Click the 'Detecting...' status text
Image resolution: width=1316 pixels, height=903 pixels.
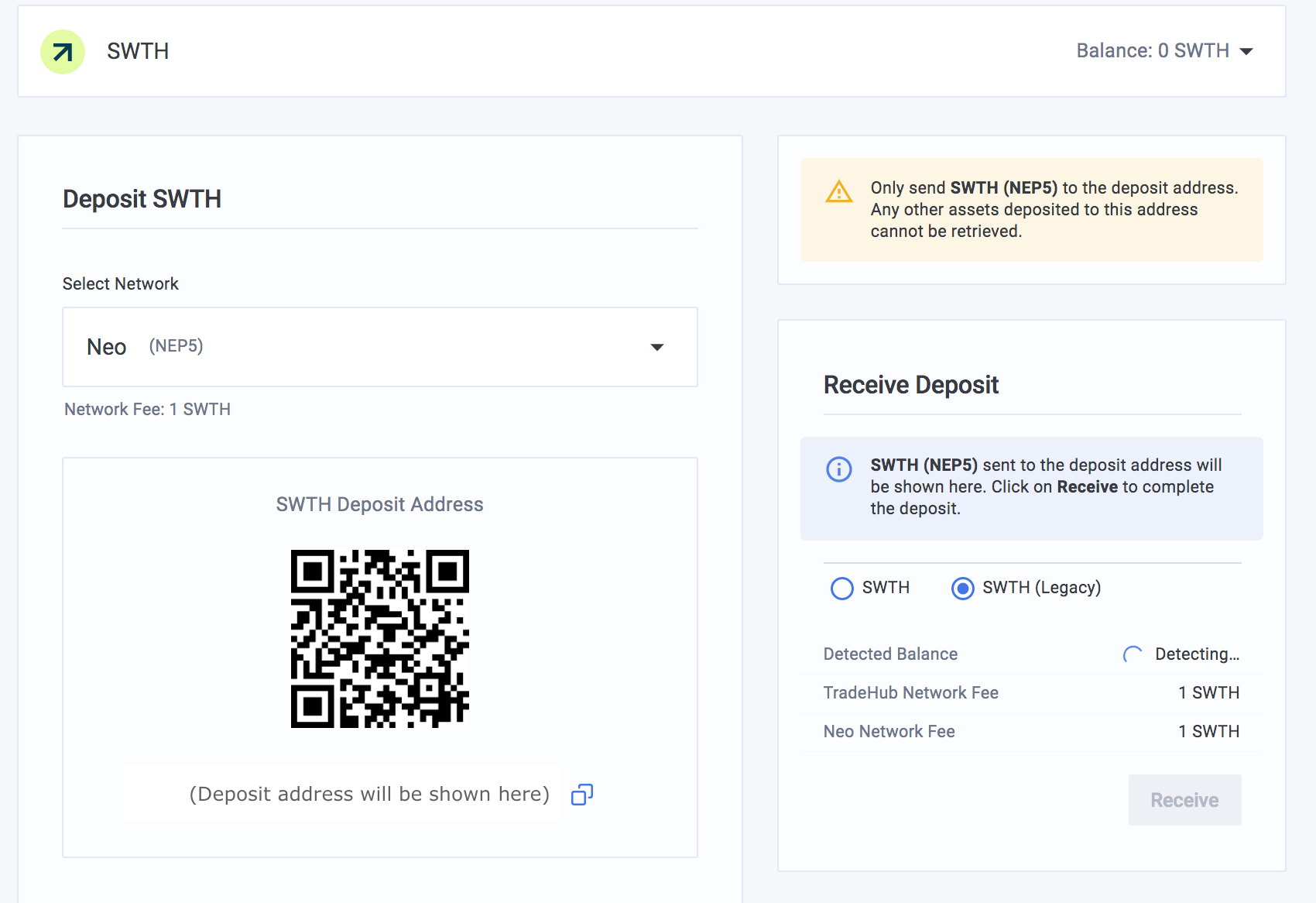[1197, 654]
